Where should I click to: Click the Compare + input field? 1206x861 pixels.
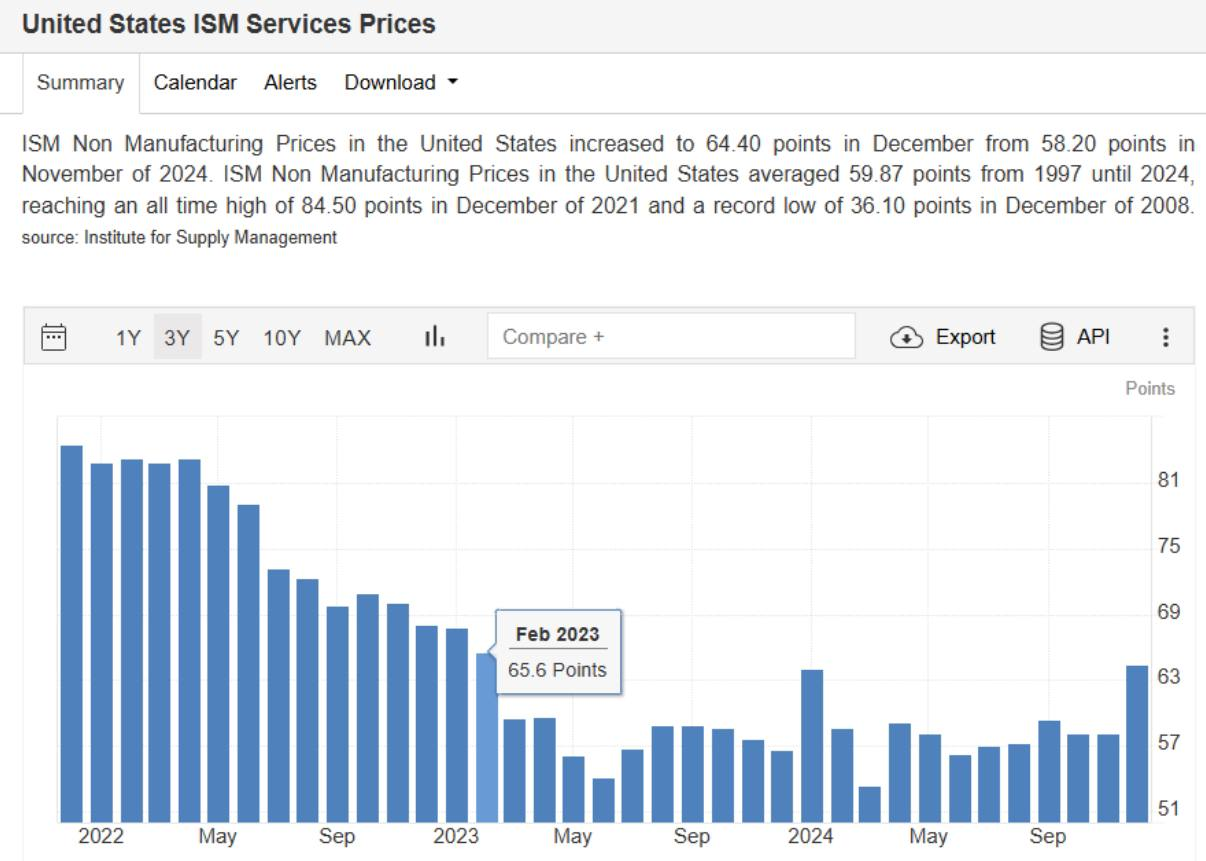[x=671, y=337]
